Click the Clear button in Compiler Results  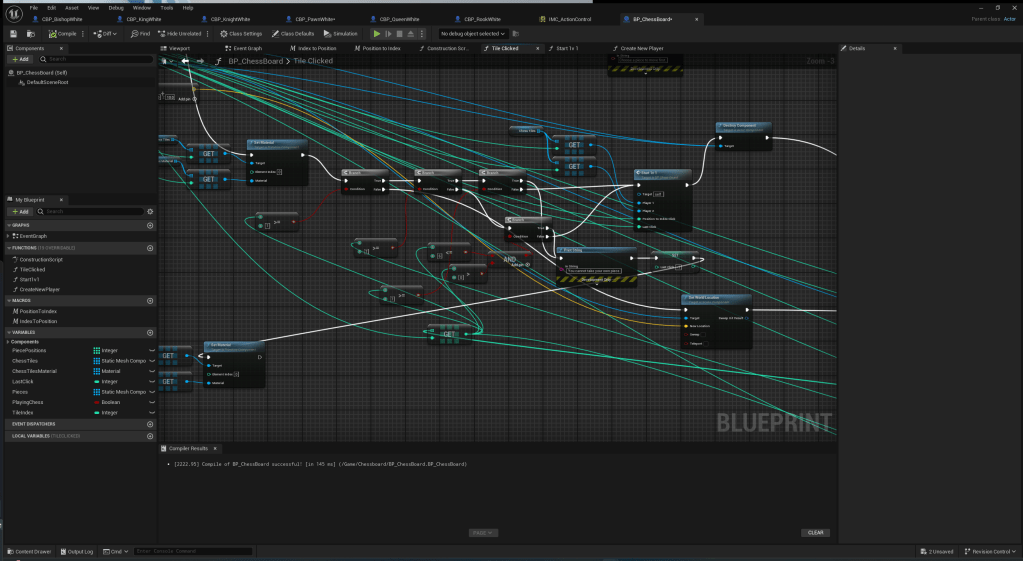(x=815, y=532)
